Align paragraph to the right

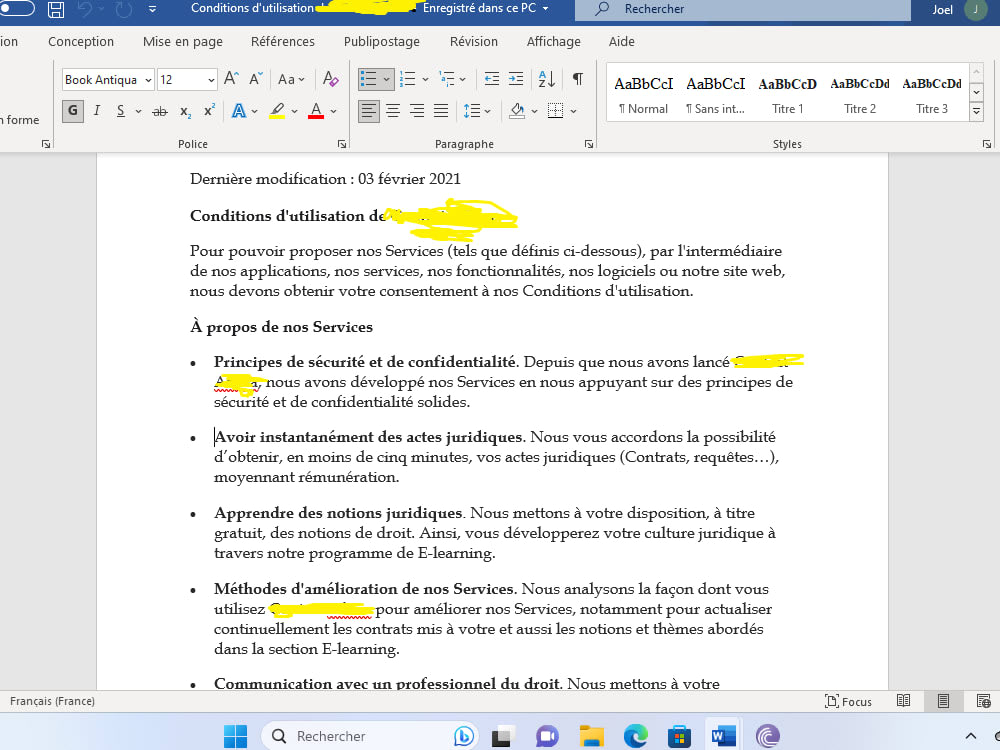point(417,111)
